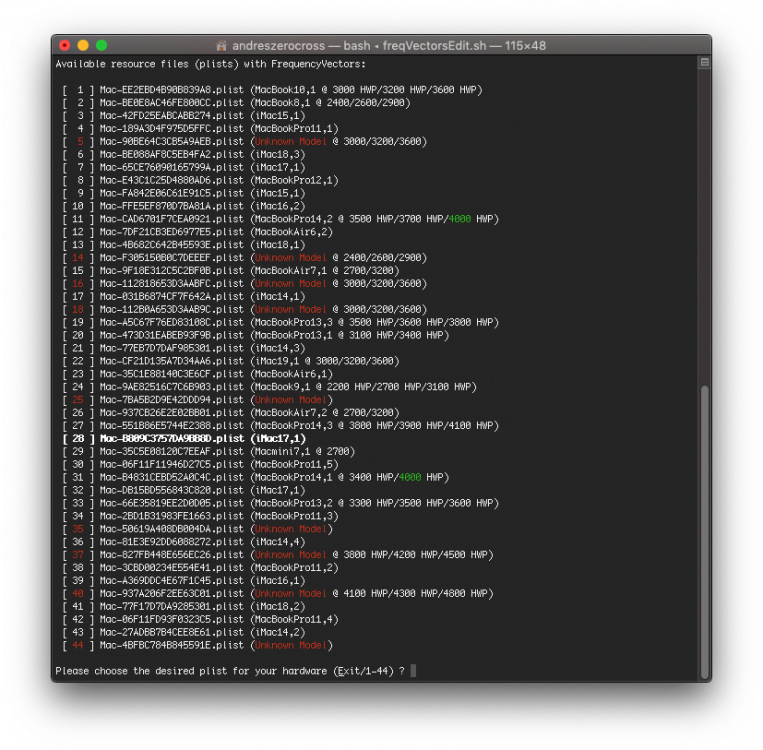This screenshot has height=750, width=763.
Task: Select row 15 with MacBookAir7,1 @ 2700/3200
Action: pos(231,271)
